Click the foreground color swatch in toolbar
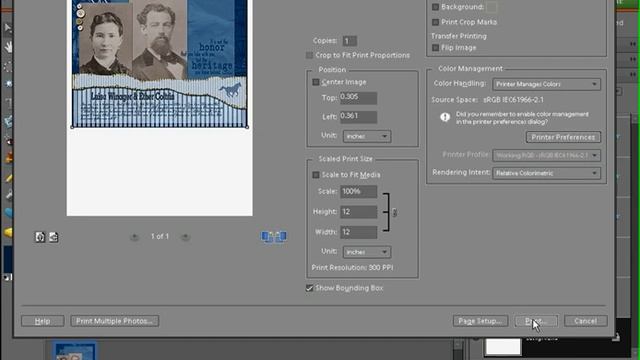 coord(7,259)
